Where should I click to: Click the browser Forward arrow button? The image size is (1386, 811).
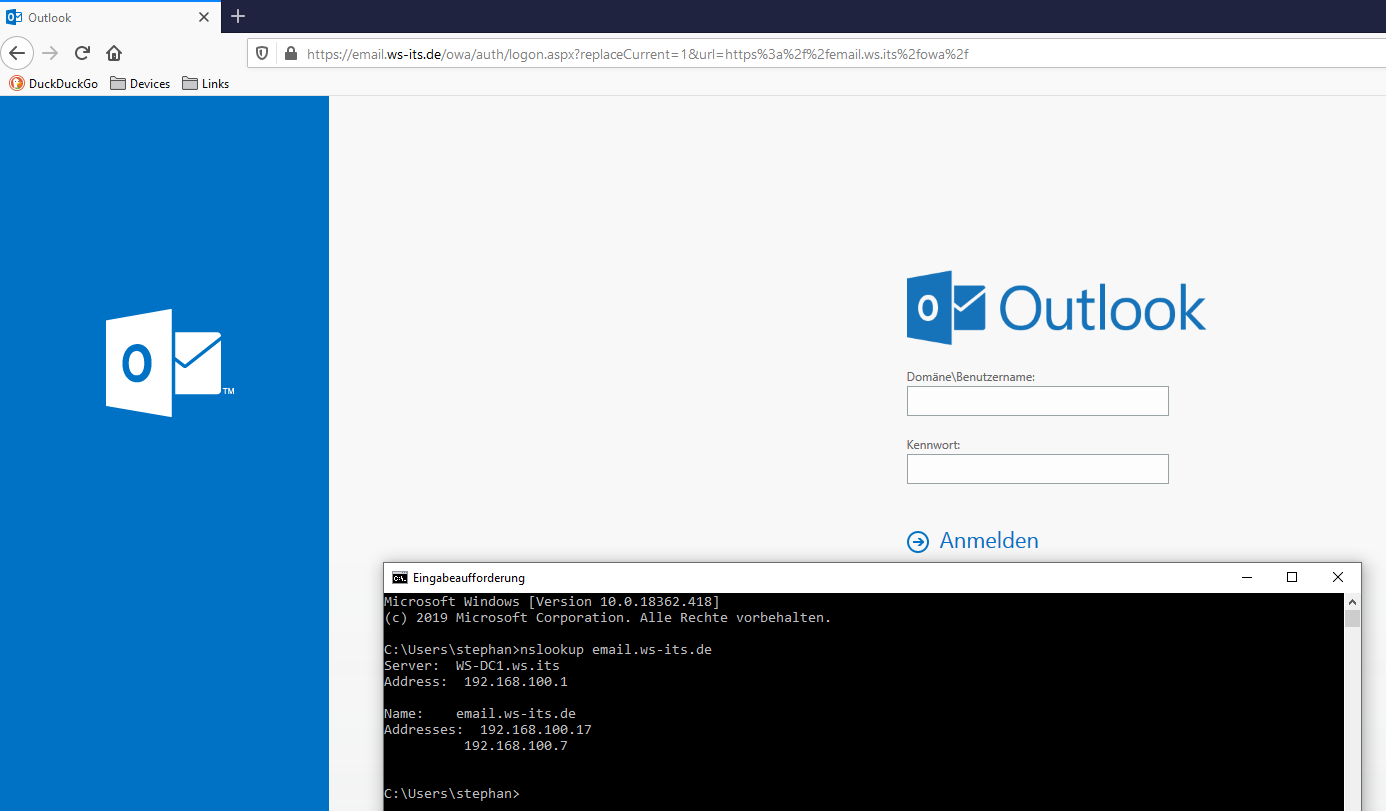50,53
